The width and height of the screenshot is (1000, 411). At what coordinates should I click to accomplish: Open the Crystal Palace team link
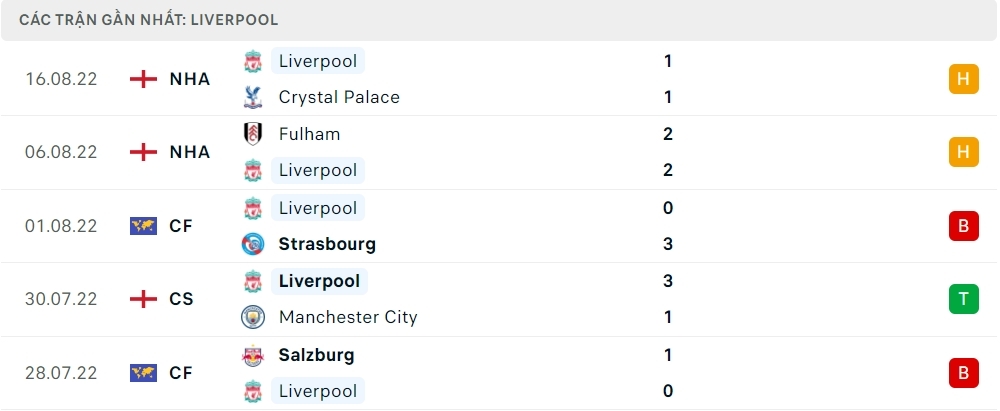(x=339, y=97)
